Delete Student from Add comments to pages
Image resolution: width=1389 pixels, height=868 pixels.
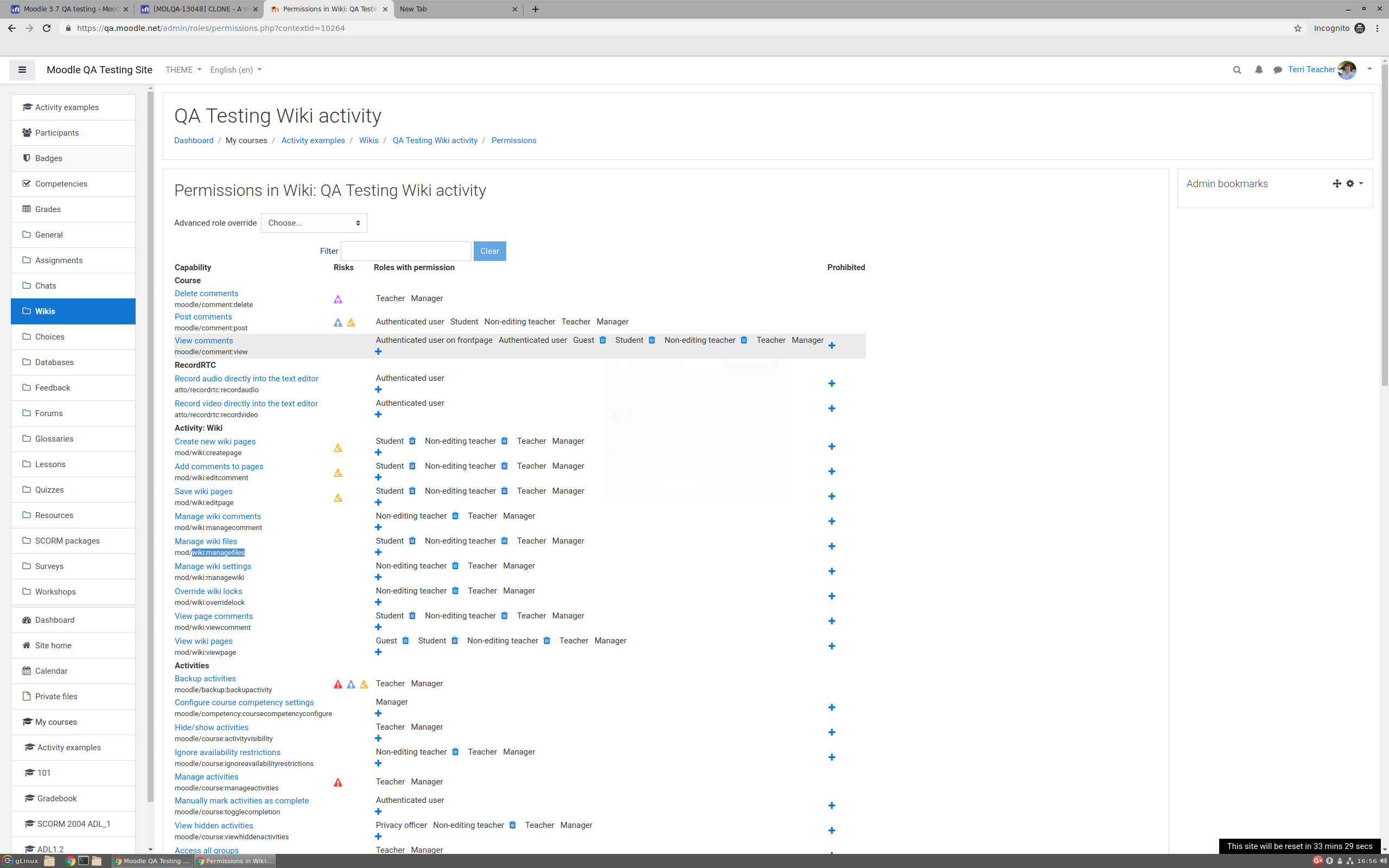tap(412, 466)
